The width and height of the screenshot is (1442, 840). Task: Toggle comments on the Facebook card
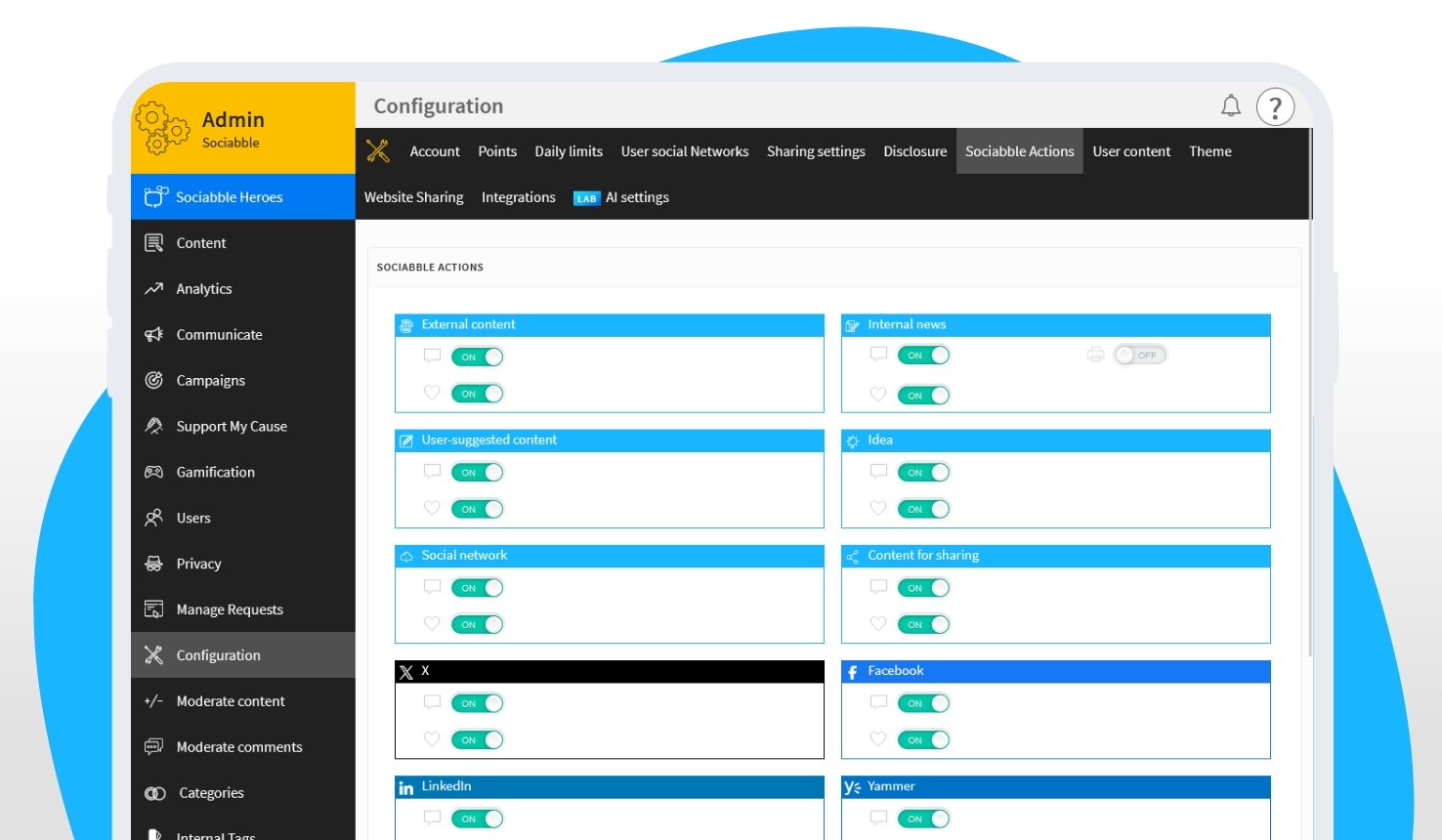(x=923, y=702)
